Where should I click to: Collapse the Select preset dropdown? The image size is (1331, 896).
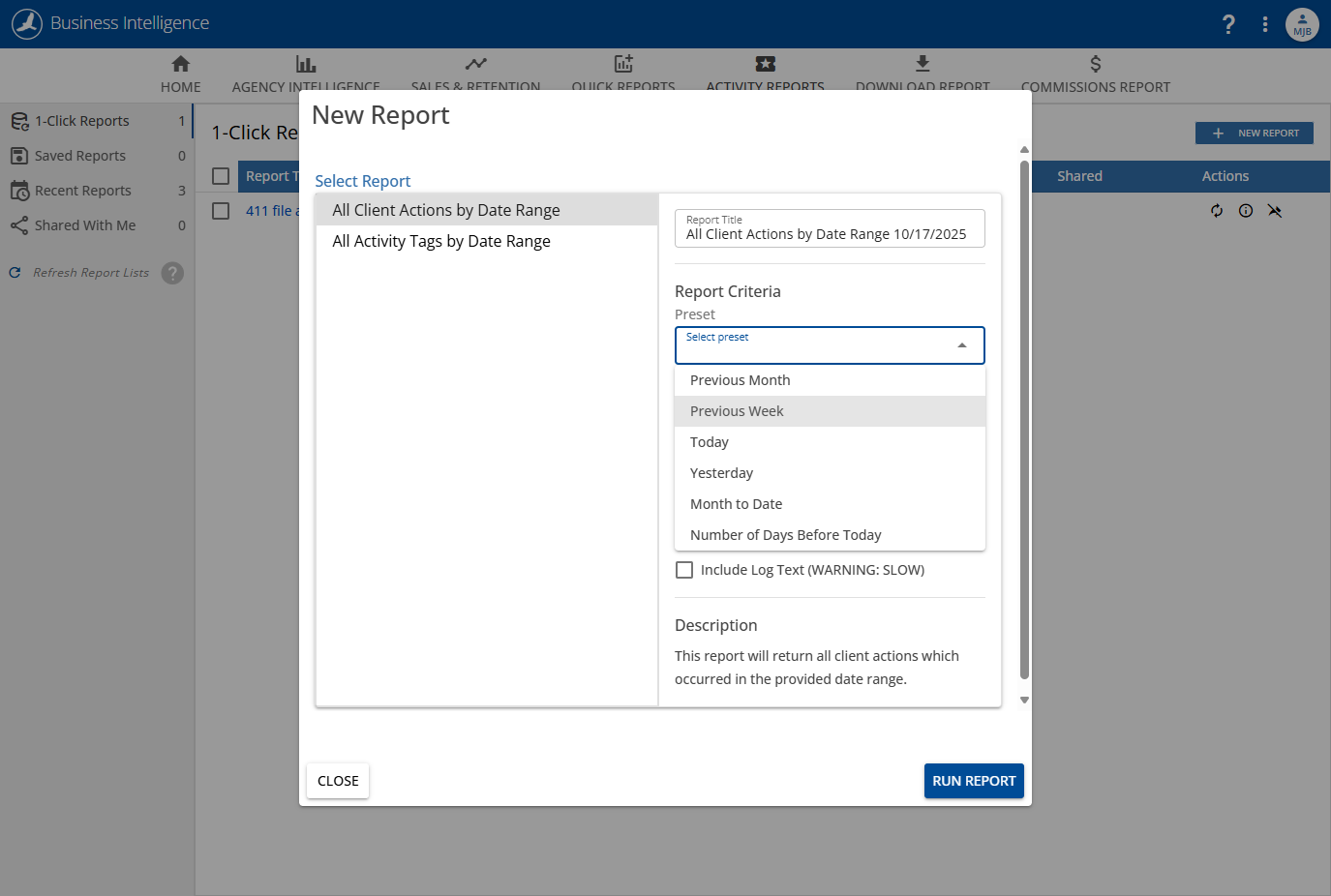(961, 345)
